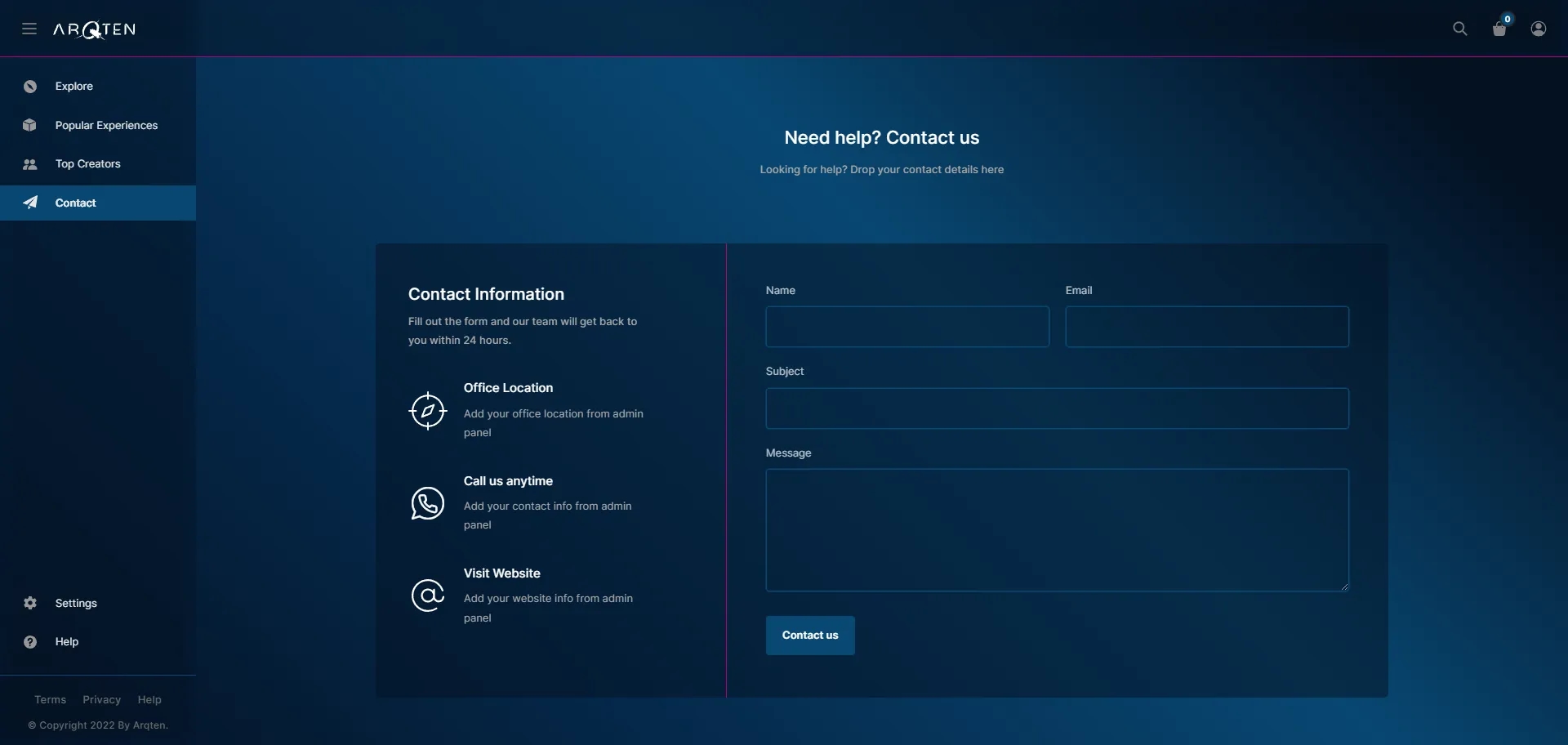Click the "Need help? Contact us" heading

882,138
